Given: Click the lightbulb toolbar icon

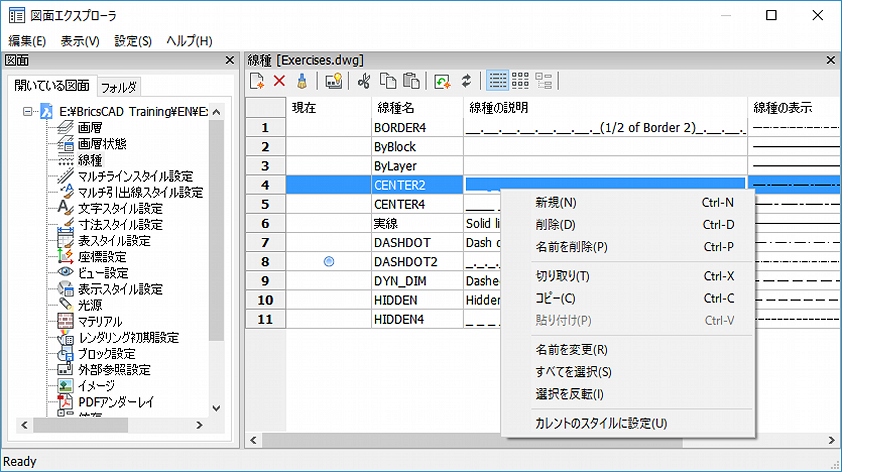Looking at the screenshot, I should [334, 81].
